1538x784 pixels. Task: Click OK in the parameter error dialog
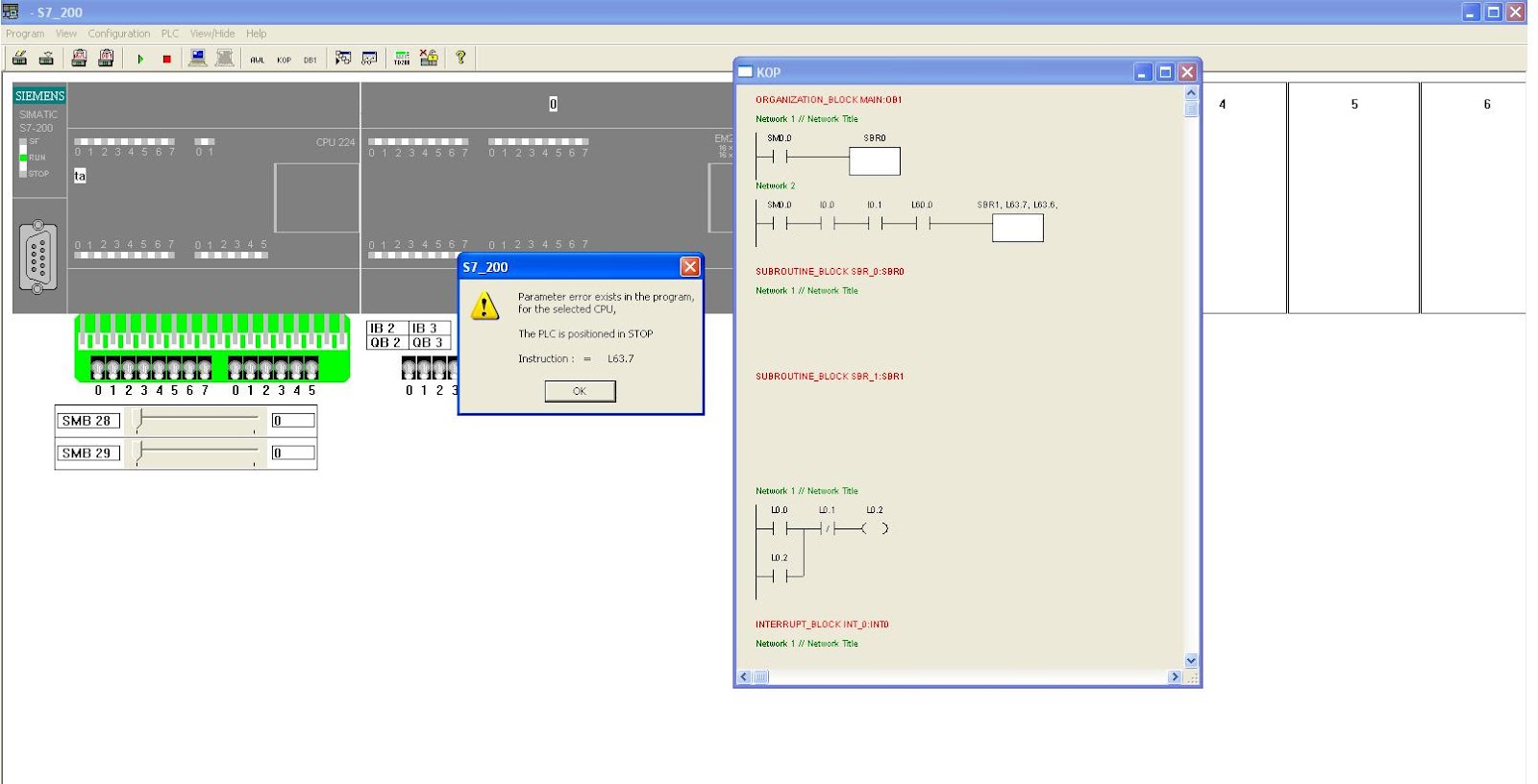pyautogui.click(x=580, y=391)
